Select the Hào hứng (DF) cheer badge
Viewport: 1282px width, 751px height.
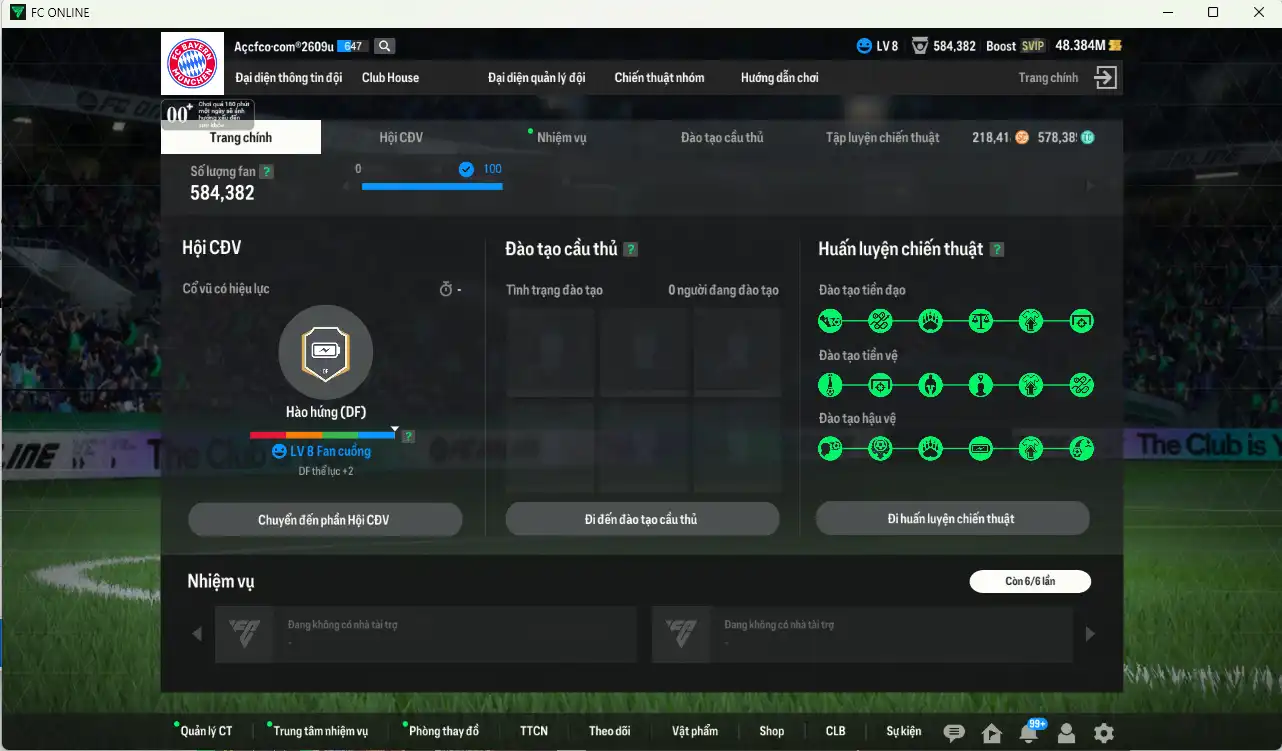point(326,351)
